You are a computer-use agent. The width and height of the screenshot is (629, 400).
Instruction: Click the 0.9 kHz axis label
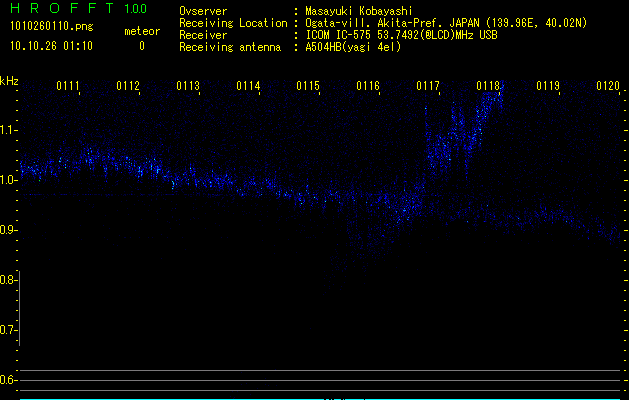click(7, 230)
